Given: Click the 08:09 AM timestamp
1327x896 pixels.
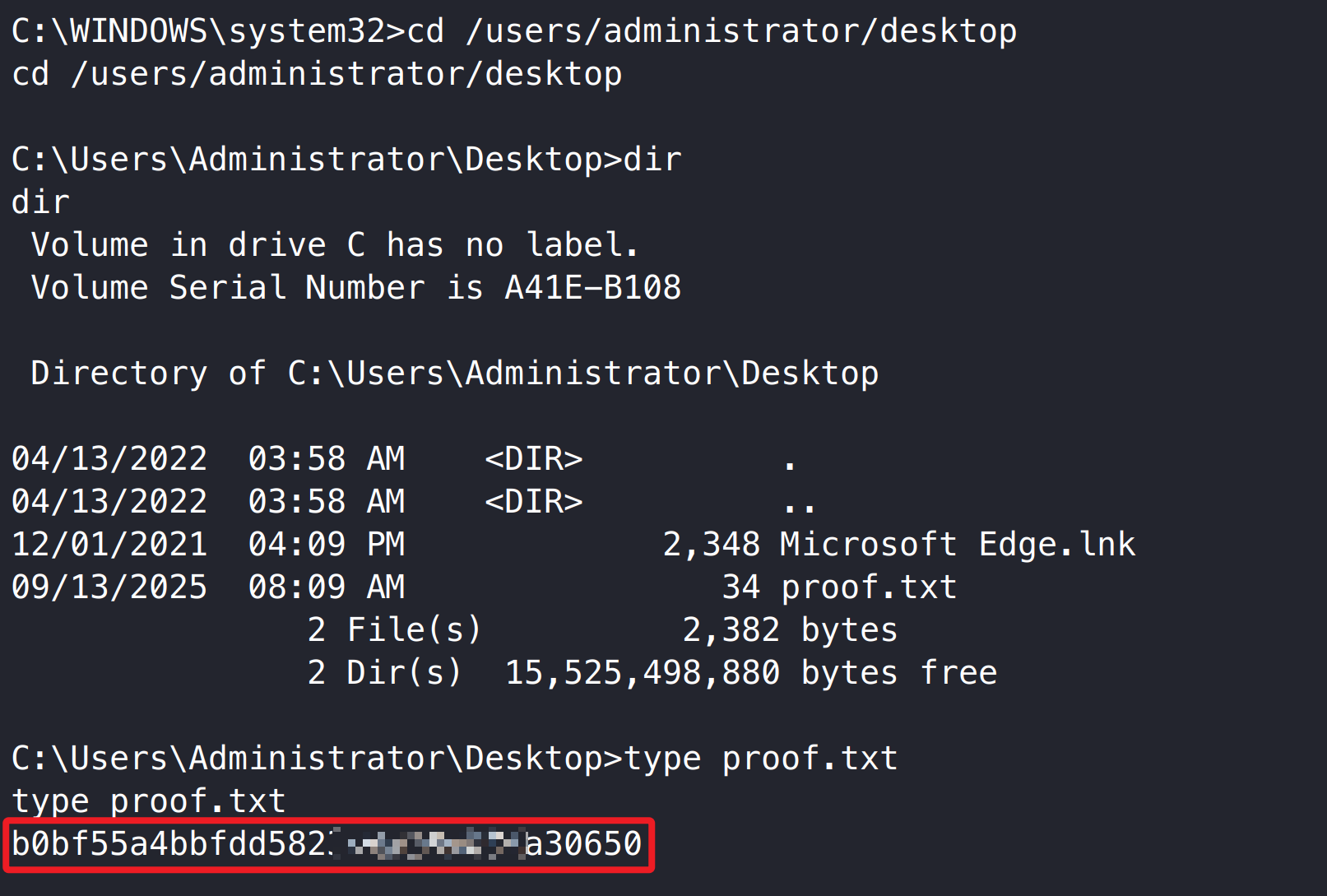Looking at the screenshot, I should coord(327,587).
